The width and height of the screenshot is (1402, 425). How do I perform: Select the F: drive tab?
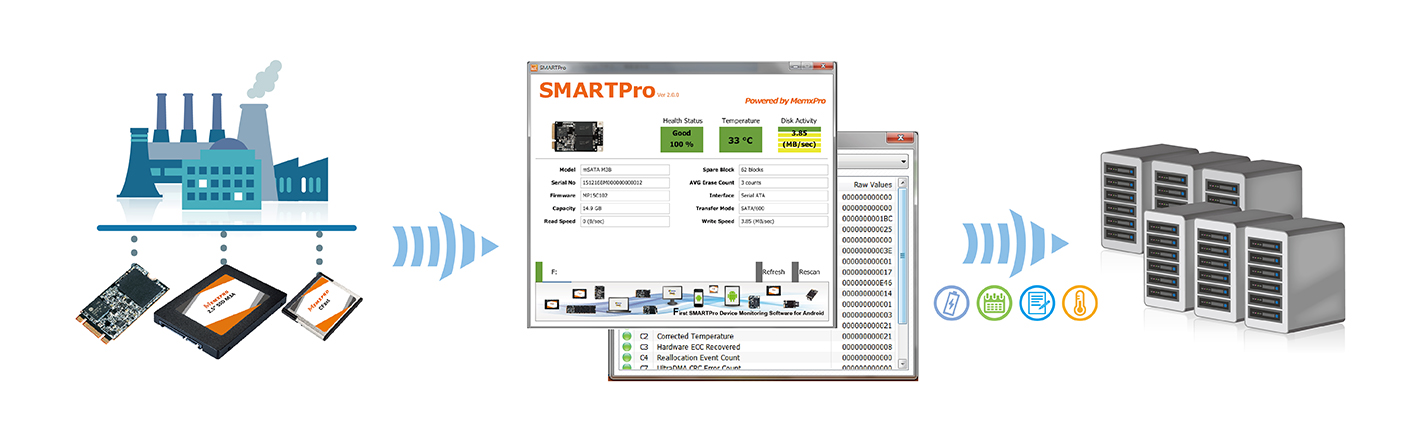tap(553, 272)
